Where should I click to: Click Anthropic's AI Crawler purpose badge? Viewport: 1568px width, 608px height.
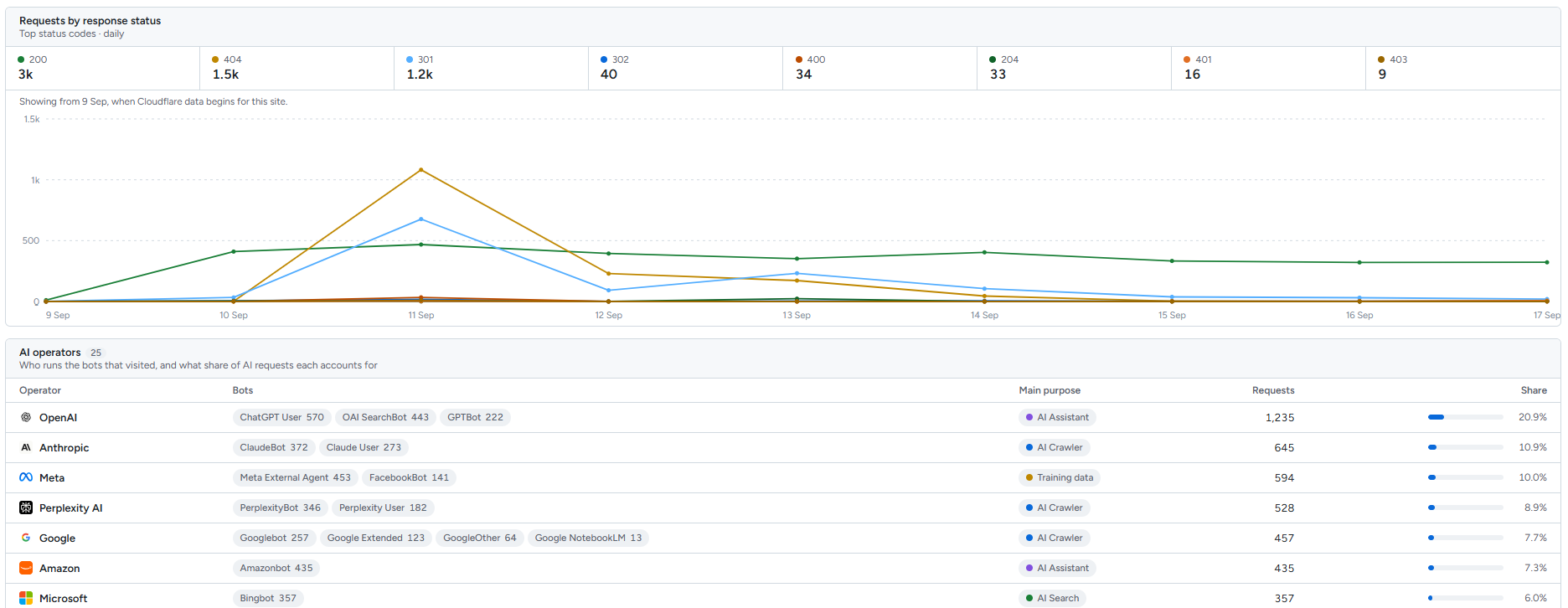(x=1054, y=447)
